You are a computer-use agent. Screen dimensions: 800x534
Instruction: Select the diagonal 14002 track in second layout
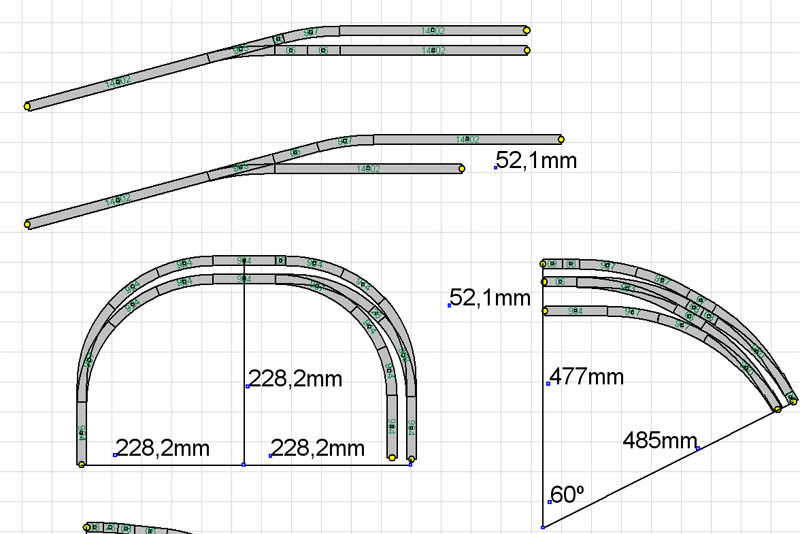click(118, 199)
